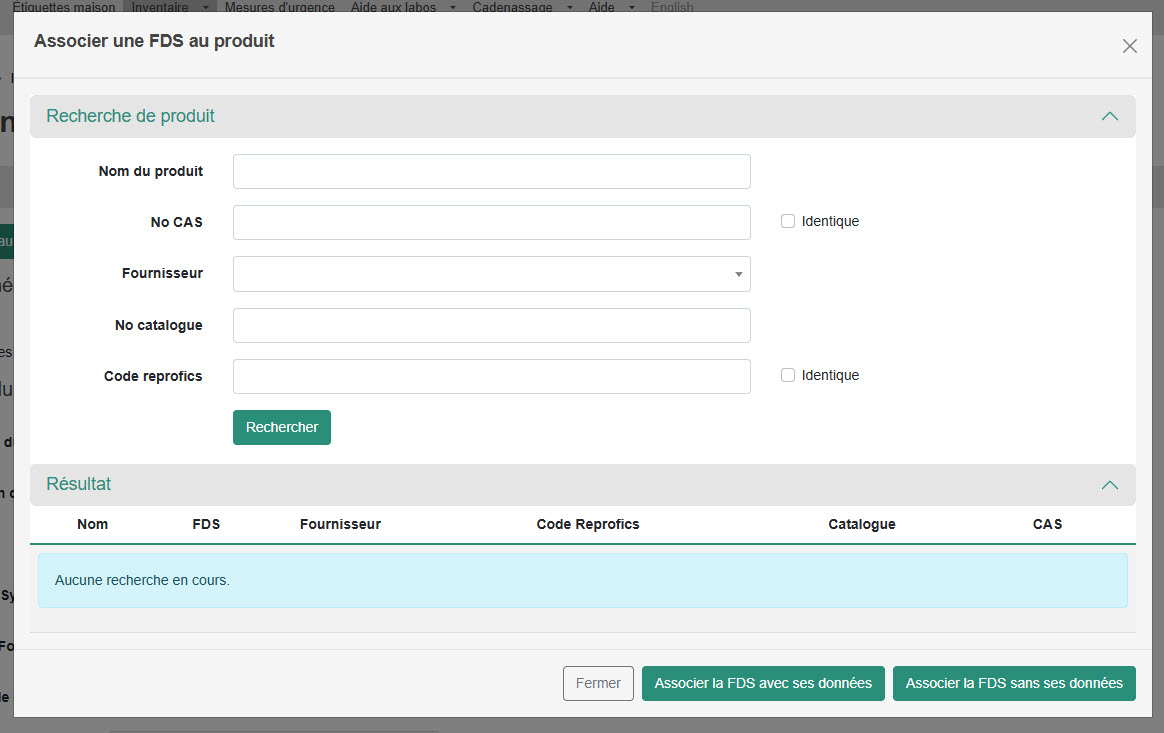
Task: Enable Identique checkbox beside No CAS
Action: point(788,221)
